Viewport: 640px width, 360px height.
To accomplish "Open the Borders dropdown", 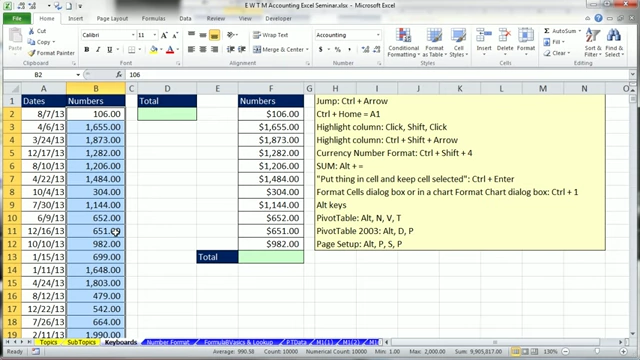I will 140,49.
